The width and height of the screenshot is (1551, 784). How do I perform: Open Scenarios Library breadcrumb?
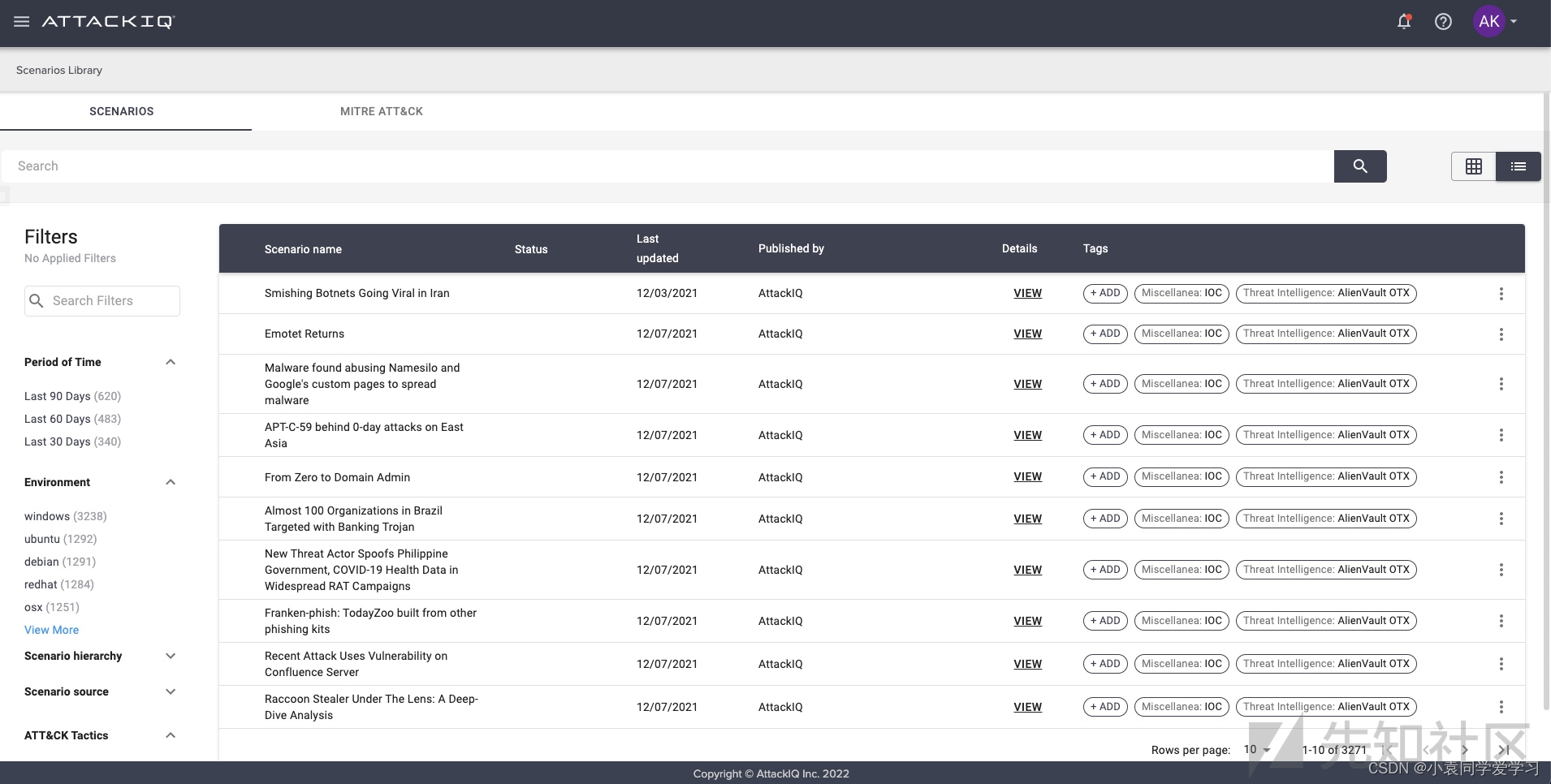pyautogui.click(x=59, y=70)
